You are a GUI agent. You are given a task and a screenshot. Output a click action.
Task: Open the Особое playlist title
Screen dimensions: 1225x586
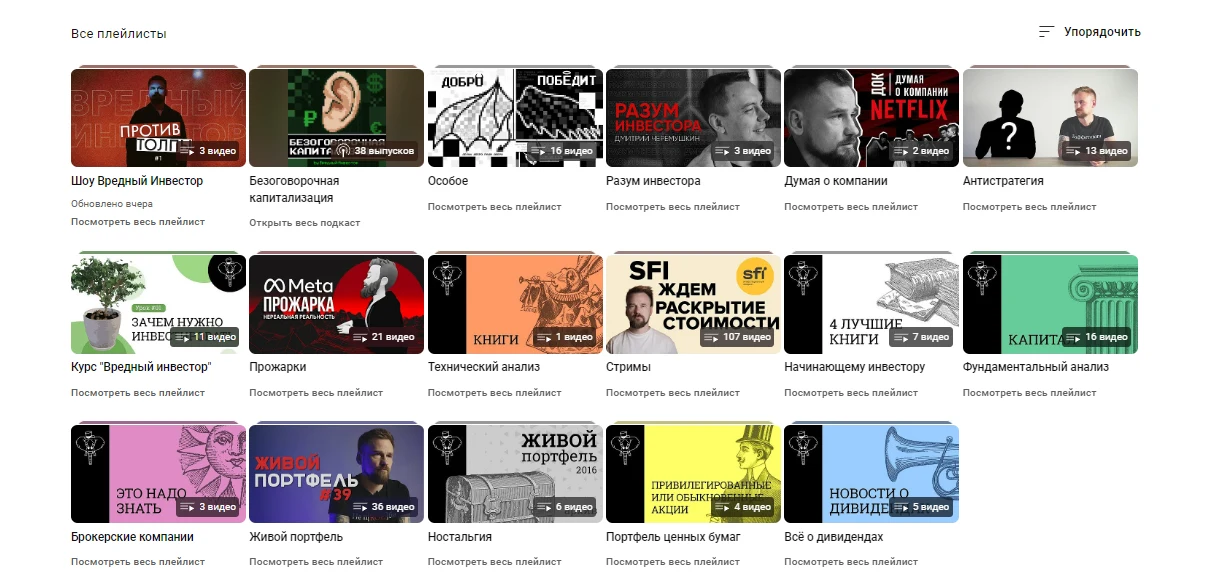tap(448, 181)
